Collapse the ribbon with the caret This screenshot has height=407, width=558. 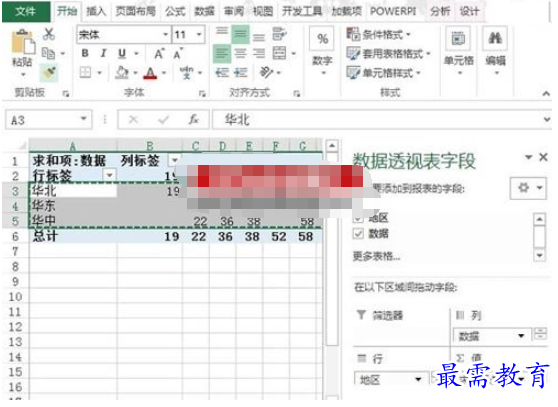(x=546, y=94)
